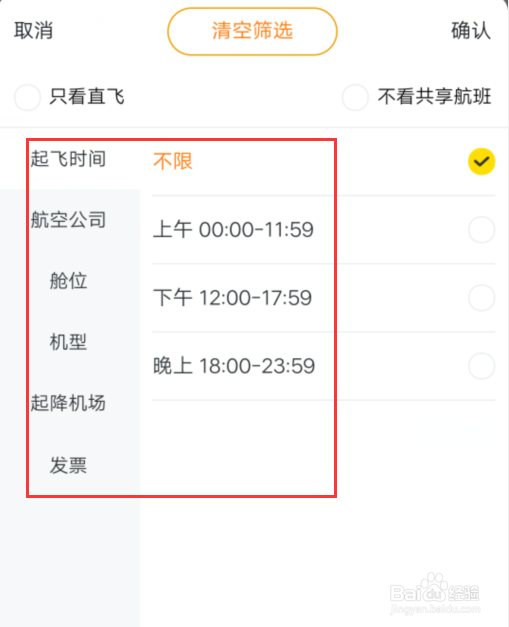Click 取消 to cancel filtering

34,30
